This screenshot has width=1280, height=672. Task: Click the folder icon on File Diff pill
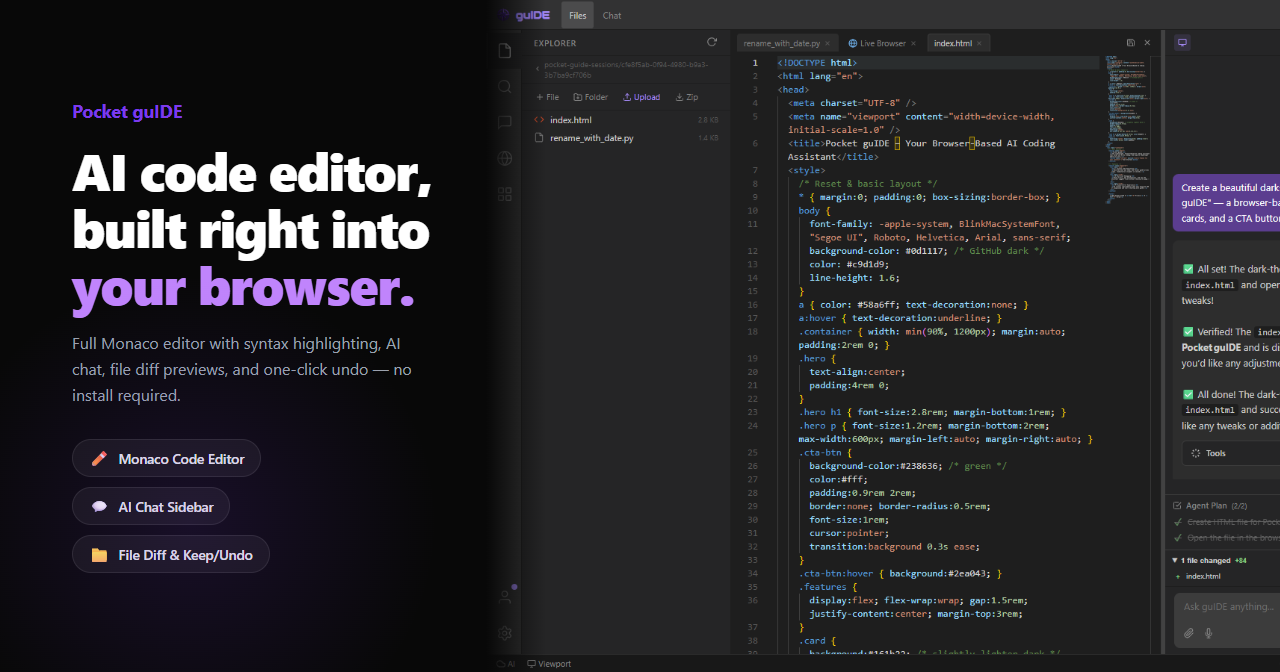click(99, 555)
